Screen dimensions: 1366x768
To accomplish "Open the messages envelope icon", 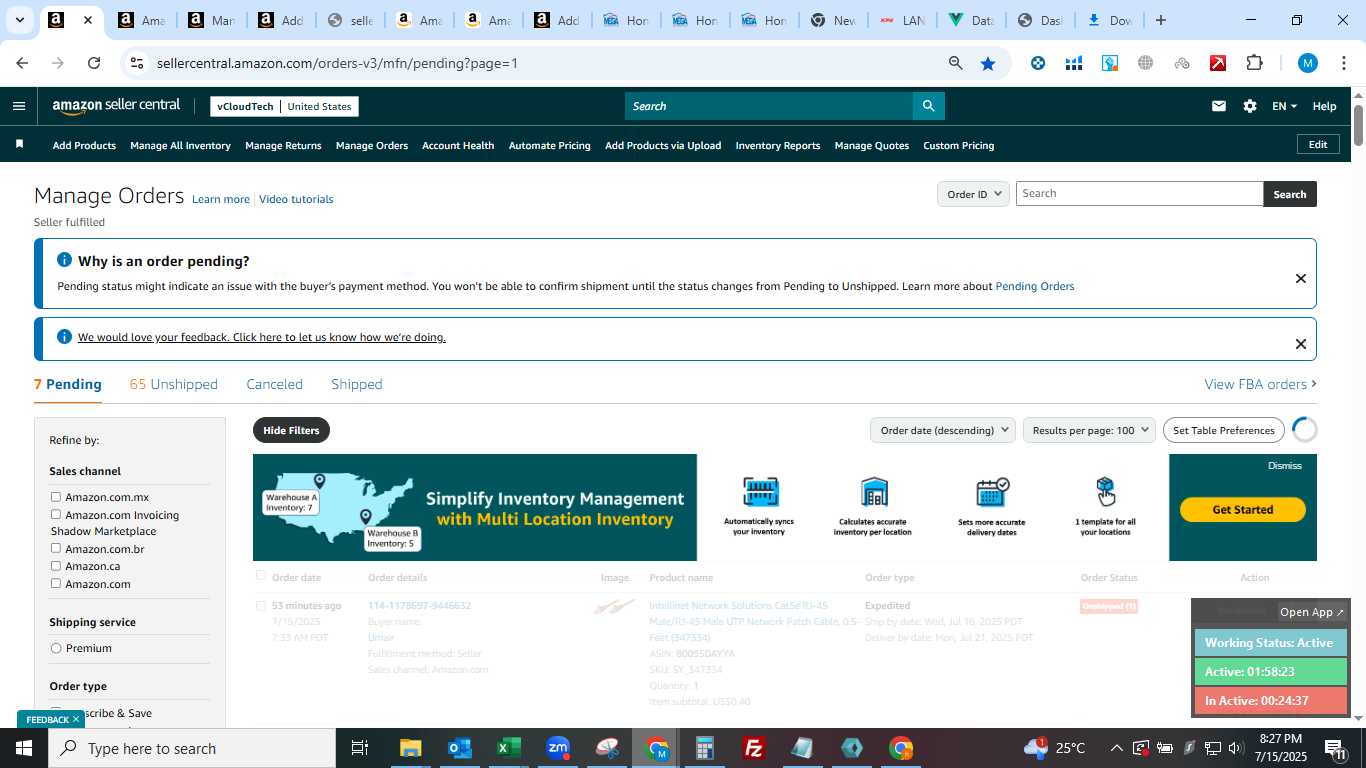I will click(1218, 106).
